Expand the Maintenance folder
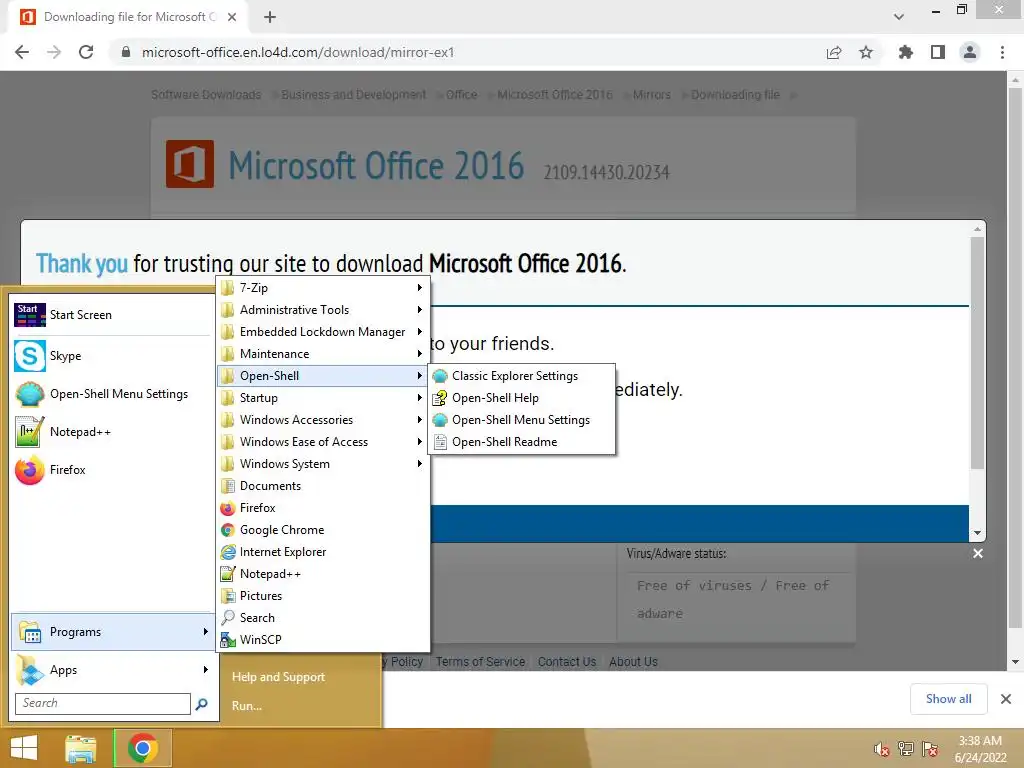The width and height of the screenshot is (1024, 768). tap(323, 354)
